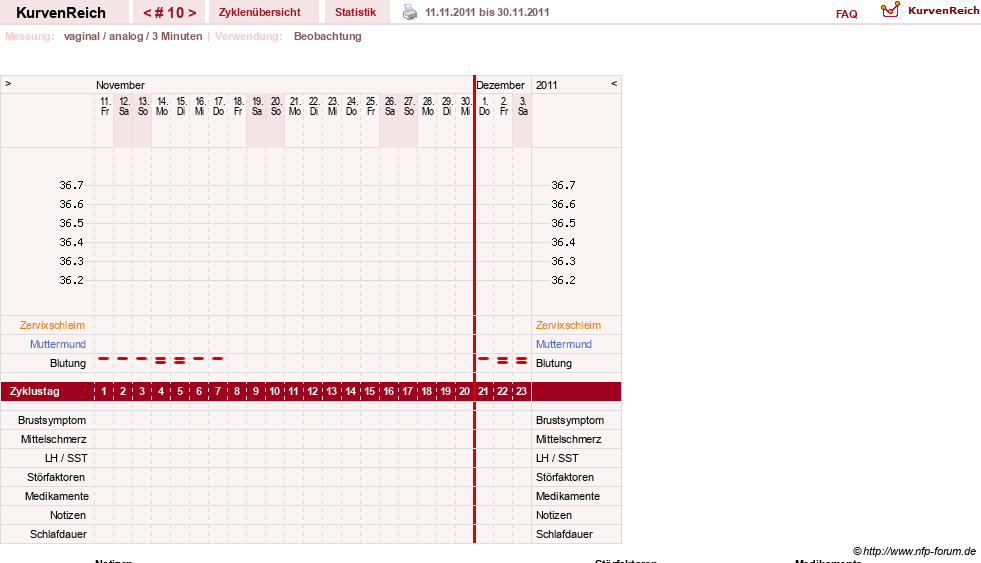Click the KurvenReich title at top left
This screenshot has height=563, width=981.
click(x=61, y=13)
